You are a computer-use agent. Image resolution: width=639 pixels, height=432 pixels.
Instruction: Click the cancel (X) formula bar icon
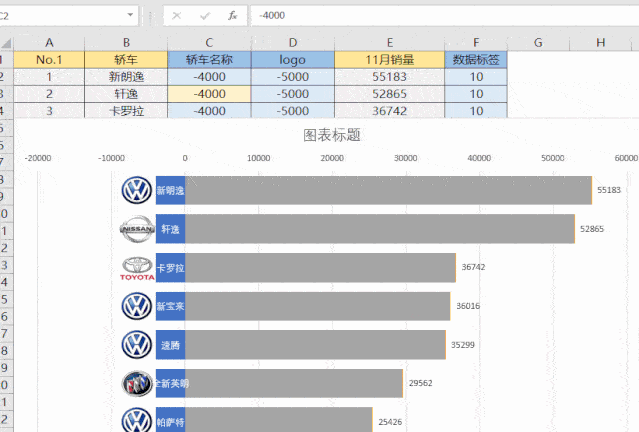click(x=176, y=15)
